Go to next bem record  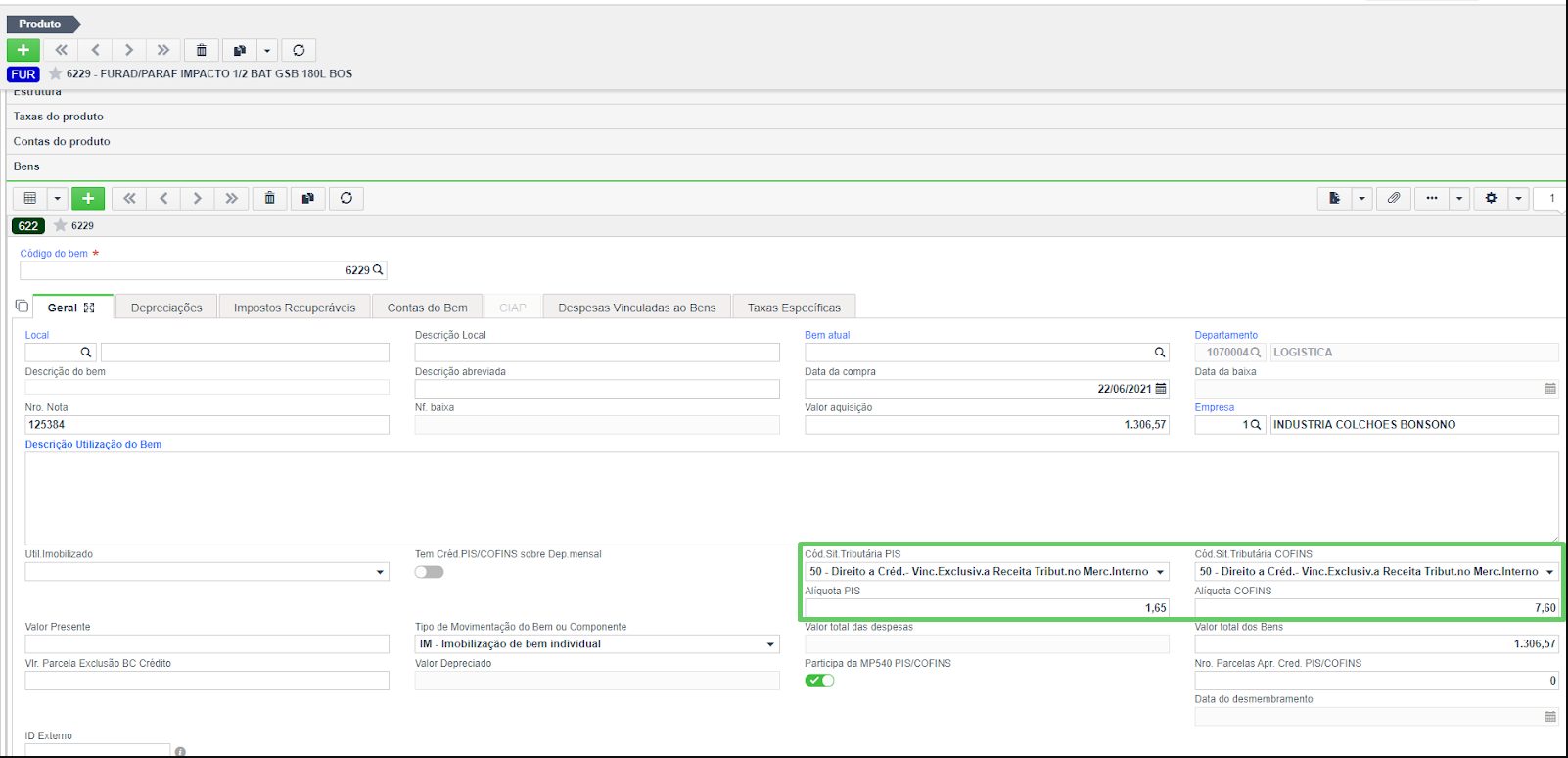point(198,198)
